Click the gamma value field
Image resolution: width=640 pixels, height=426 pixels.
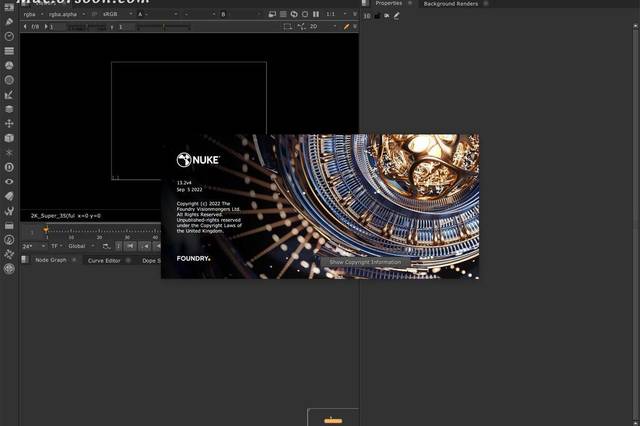coord(126,27)
